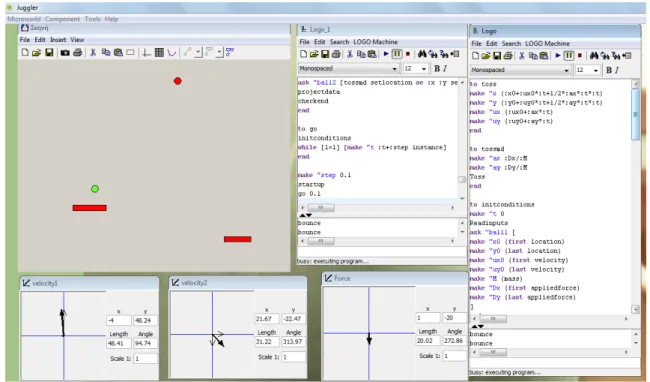Click the axes icon in the canvas toolbar

[x=146, y=53]
